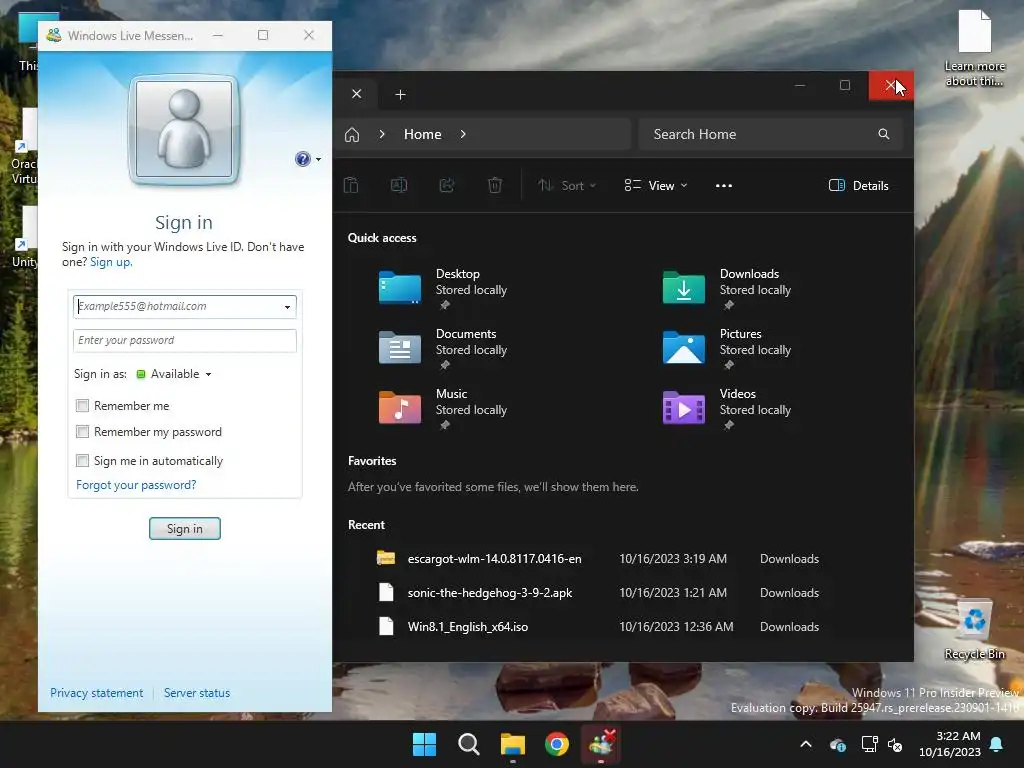Open the notification bell icon
This screenshot has width=1024, height=768.
997,744
